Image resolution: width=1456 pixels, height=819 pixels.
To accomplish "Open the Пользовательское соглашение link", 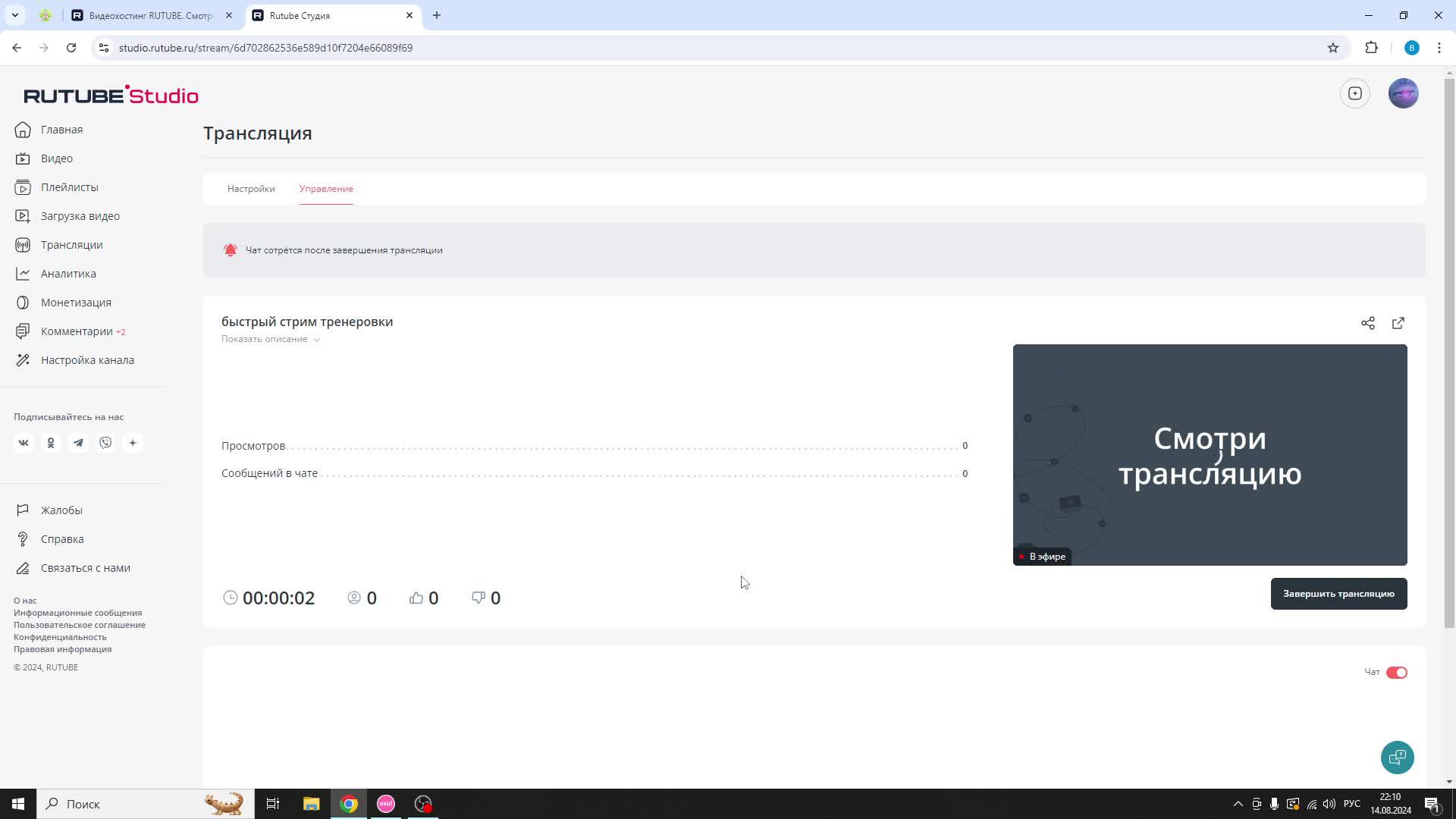I will pos(80,625).
